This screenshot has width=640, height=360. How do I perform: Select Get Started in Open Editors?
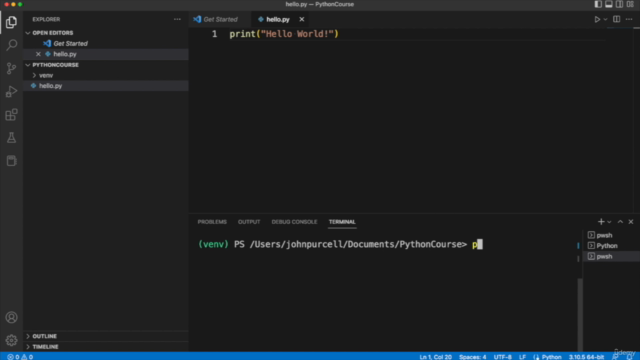tap(106, 43)
